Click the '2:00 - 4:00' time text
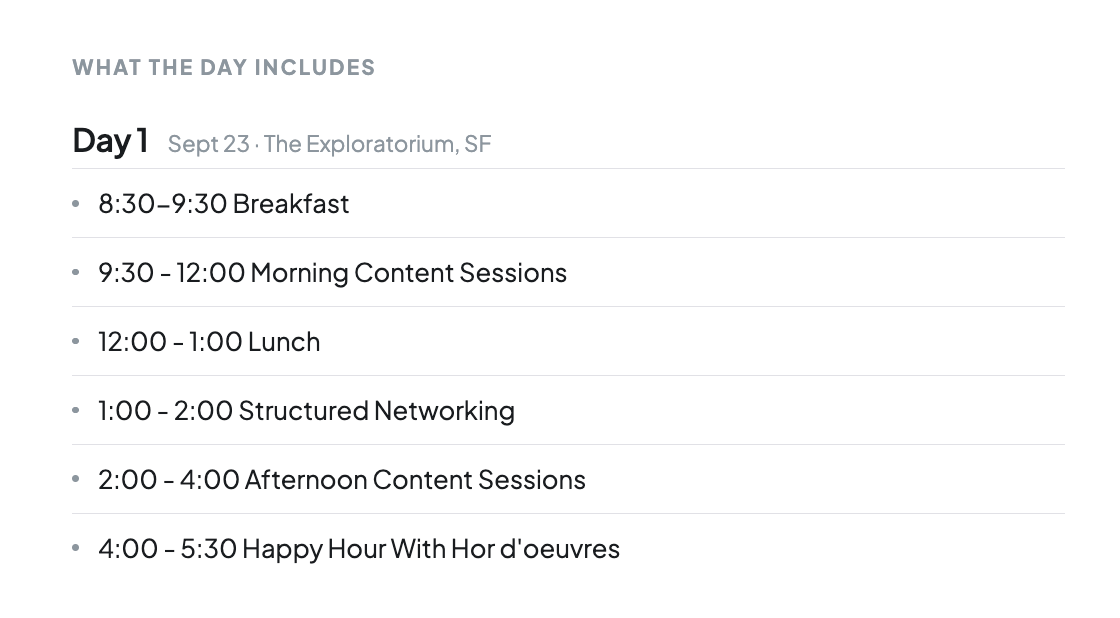 [169, 479]
